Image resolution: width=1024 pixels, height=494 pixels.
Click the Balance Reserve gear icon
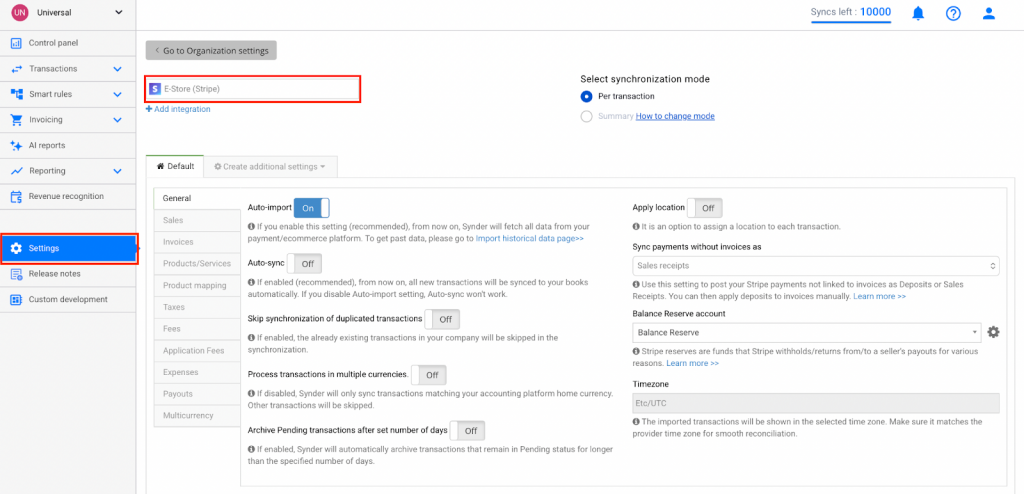(x=993, y=332)
